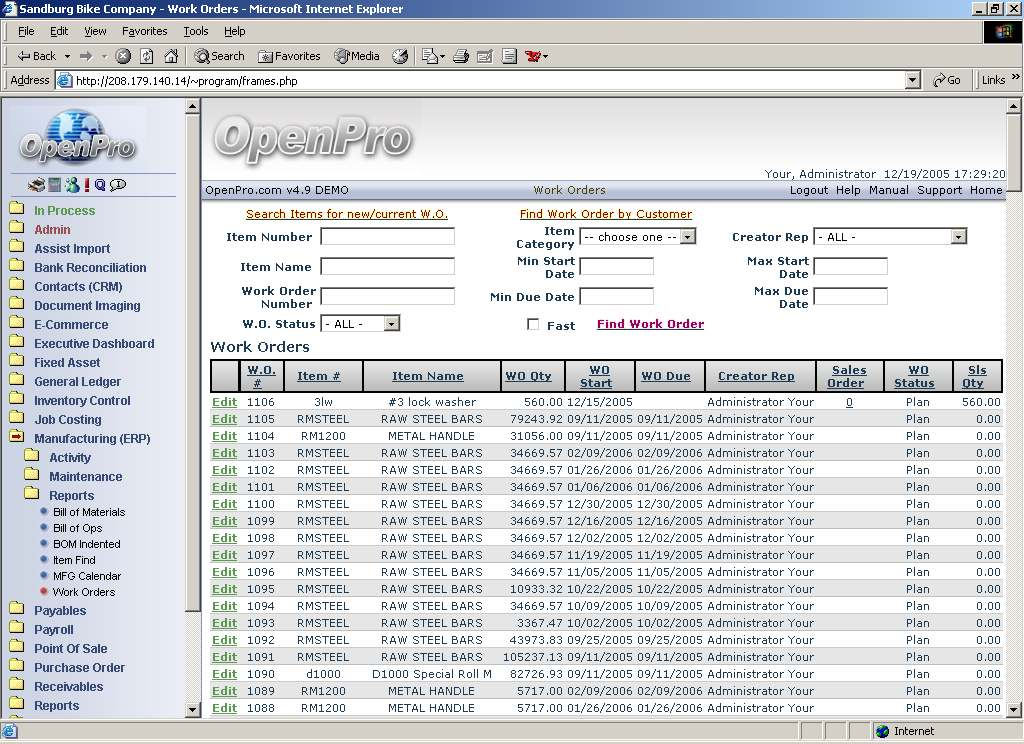Click the browser Home toolbar icon
Screen dimensions: 1024x744
[171, 56]
